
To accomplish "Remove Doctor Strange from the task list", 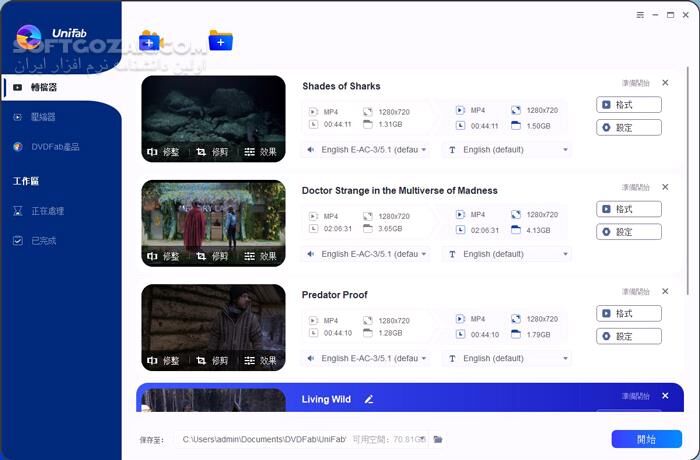I will coord(664,187).
